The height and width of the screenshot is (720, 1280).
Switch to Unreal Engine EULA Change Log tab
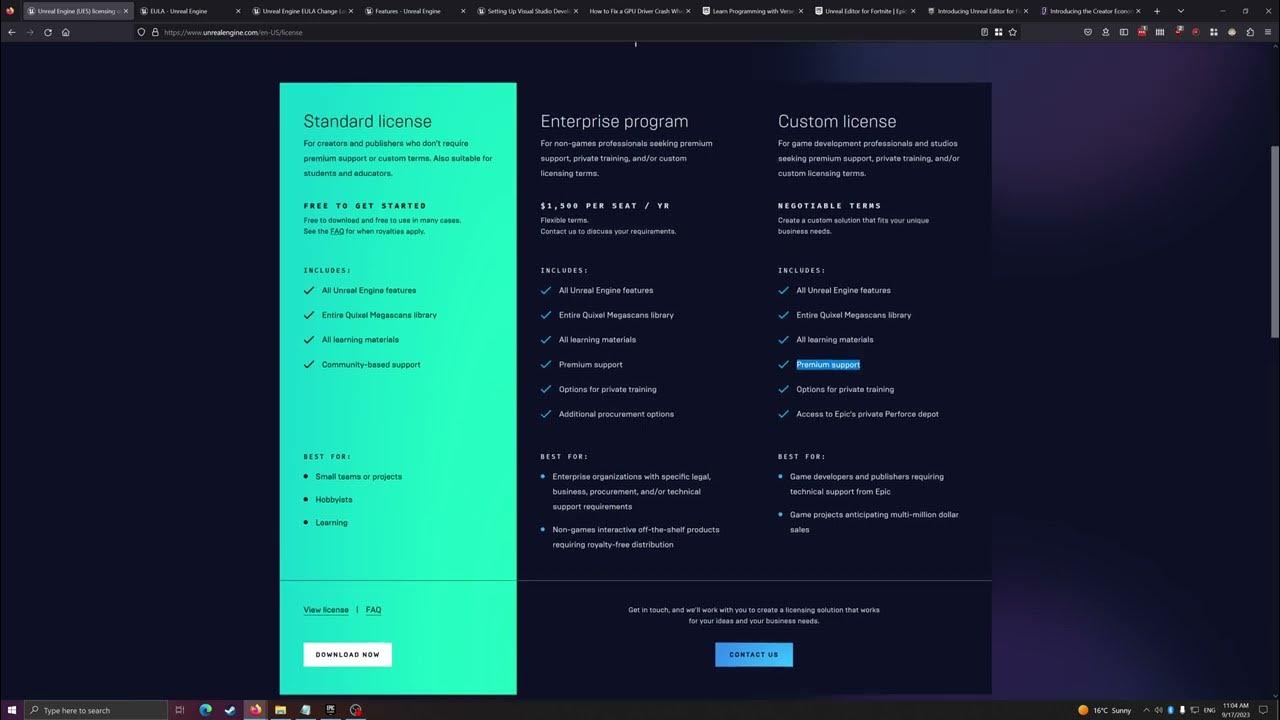[x=303, y=11]
